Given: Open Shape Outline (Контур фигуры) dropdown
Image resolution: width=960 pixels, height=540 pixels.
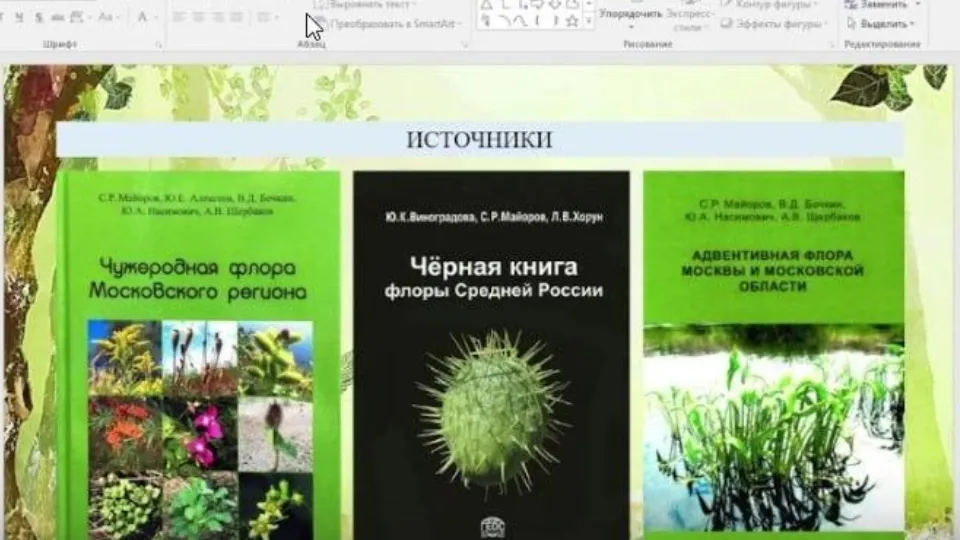Looking at the screenshot, I should [x=770, y=4].
